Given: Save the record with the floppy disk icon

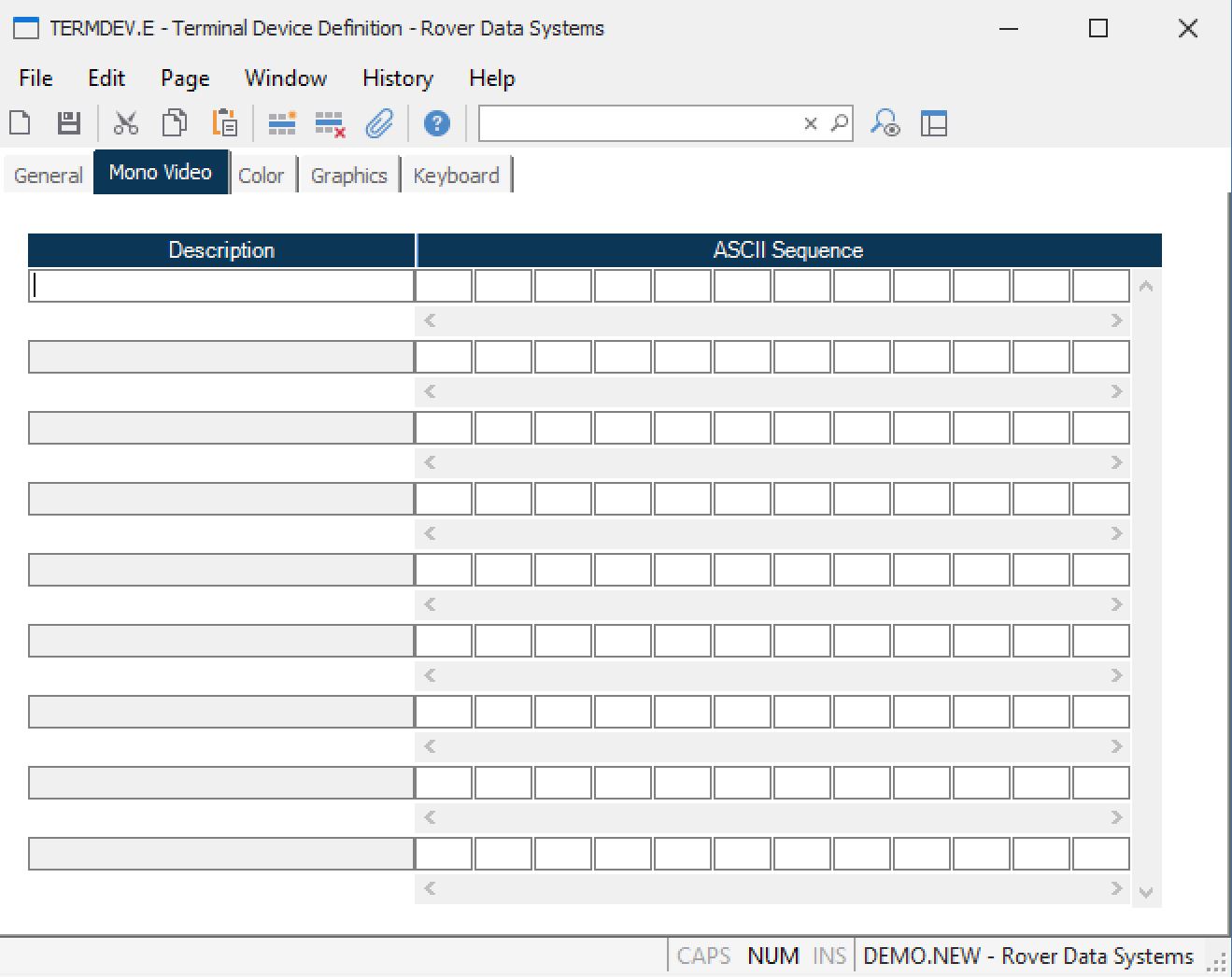Looking at the screenshot, I should point(69,123).
